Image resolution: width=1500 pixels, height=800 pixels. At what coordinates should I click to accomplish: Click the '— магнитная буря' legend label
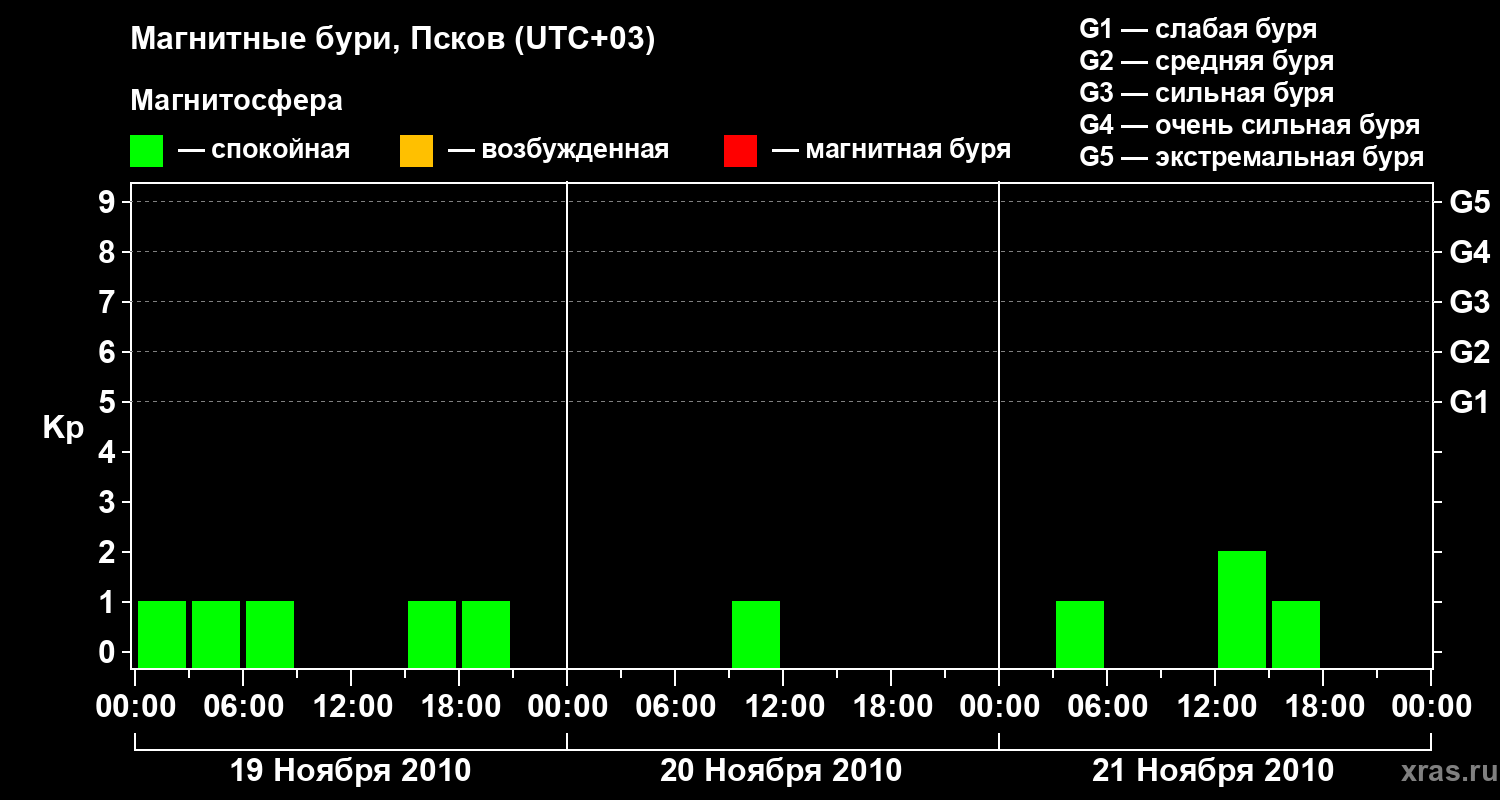click(892, 151)
